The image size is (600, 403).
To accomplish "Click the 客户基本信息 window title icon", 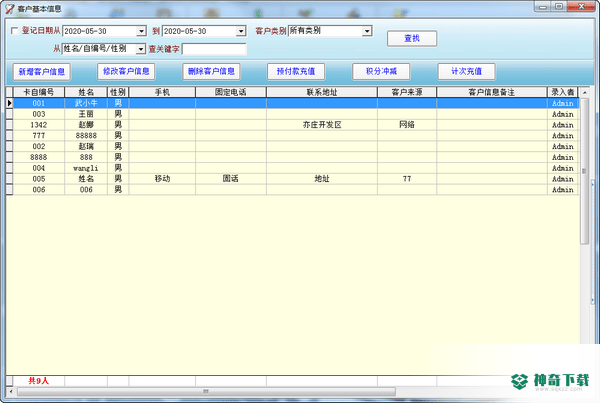I will [x=10, y=9].
